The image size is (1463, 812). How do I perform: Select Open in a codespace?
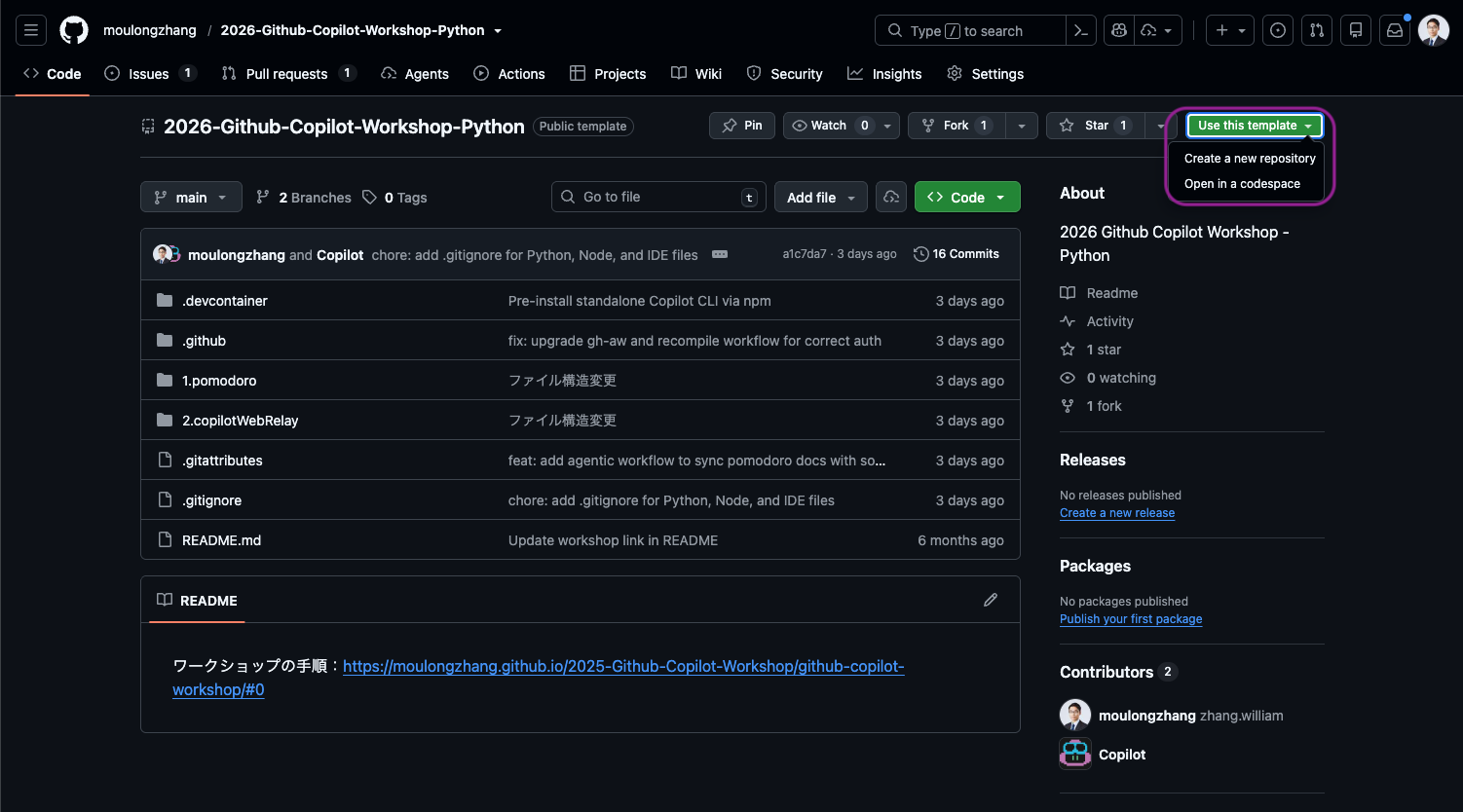(x=1242, y=183)
